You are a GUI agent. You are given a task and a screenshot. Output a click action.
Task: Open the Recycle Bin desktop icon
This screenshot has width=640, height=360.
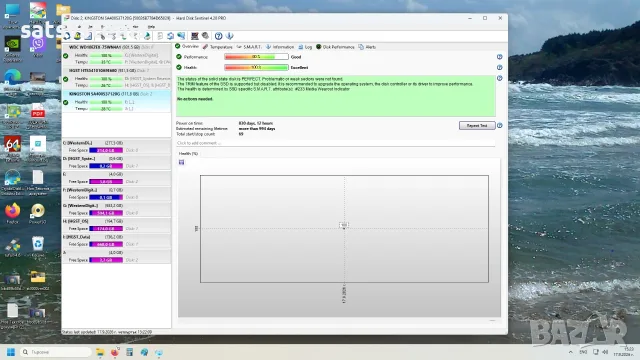38,247
